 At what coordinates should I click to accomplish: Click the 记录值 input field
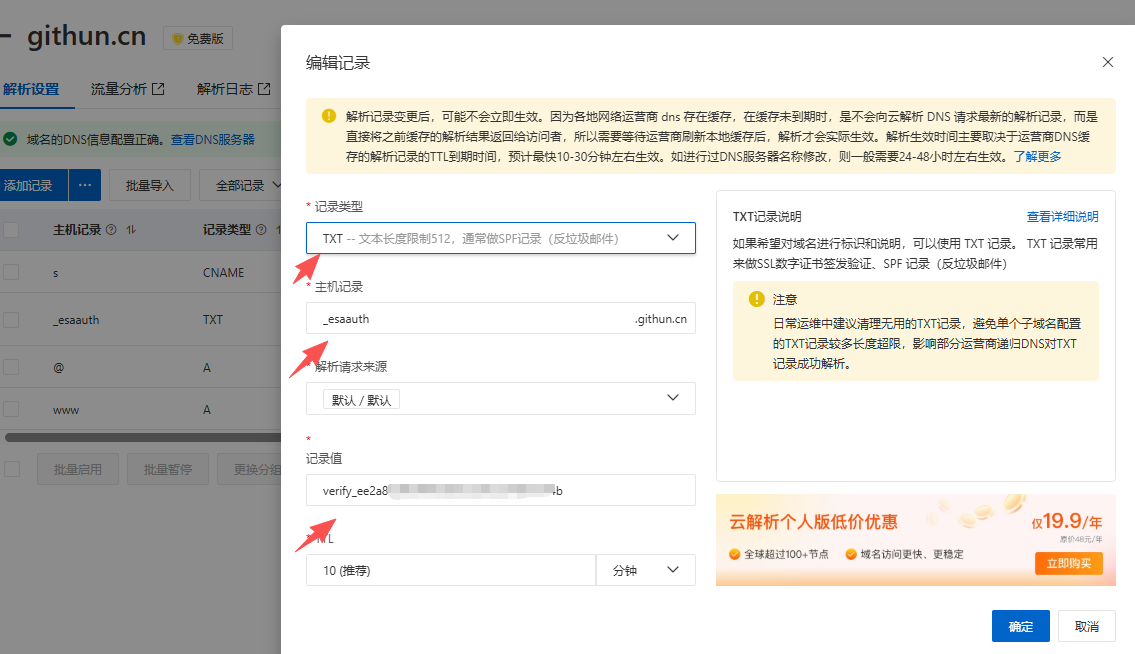pyautogui.click(x=500, y=490)
